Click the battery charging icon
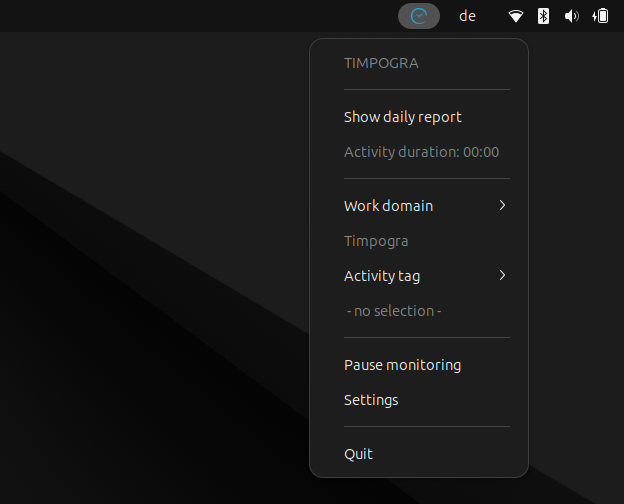Viewport: 624px width, 504px height. (600, 16)
